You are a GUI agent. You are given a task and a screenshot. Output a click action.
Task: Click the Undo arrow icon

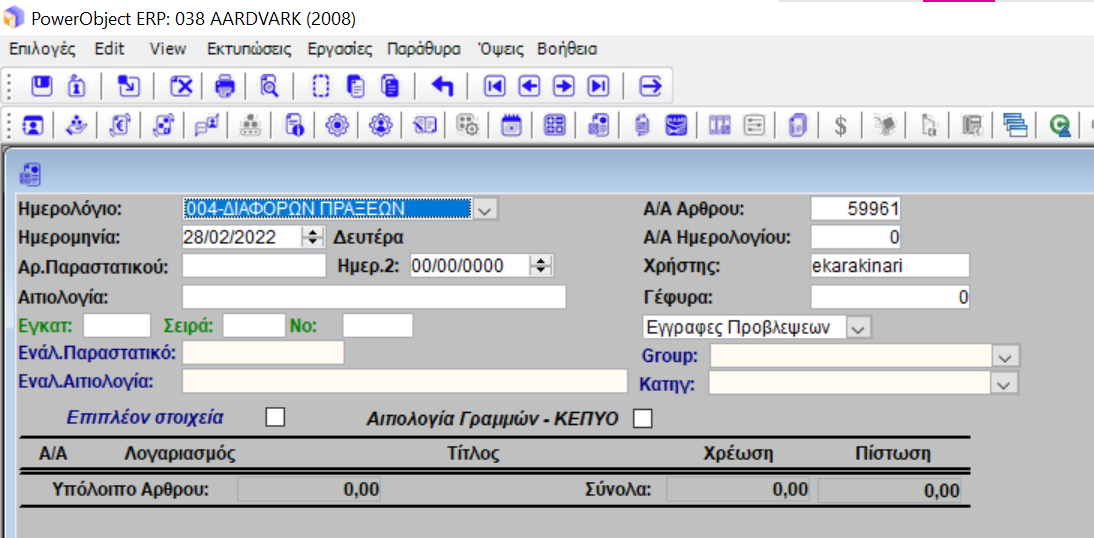coord(442,86)
